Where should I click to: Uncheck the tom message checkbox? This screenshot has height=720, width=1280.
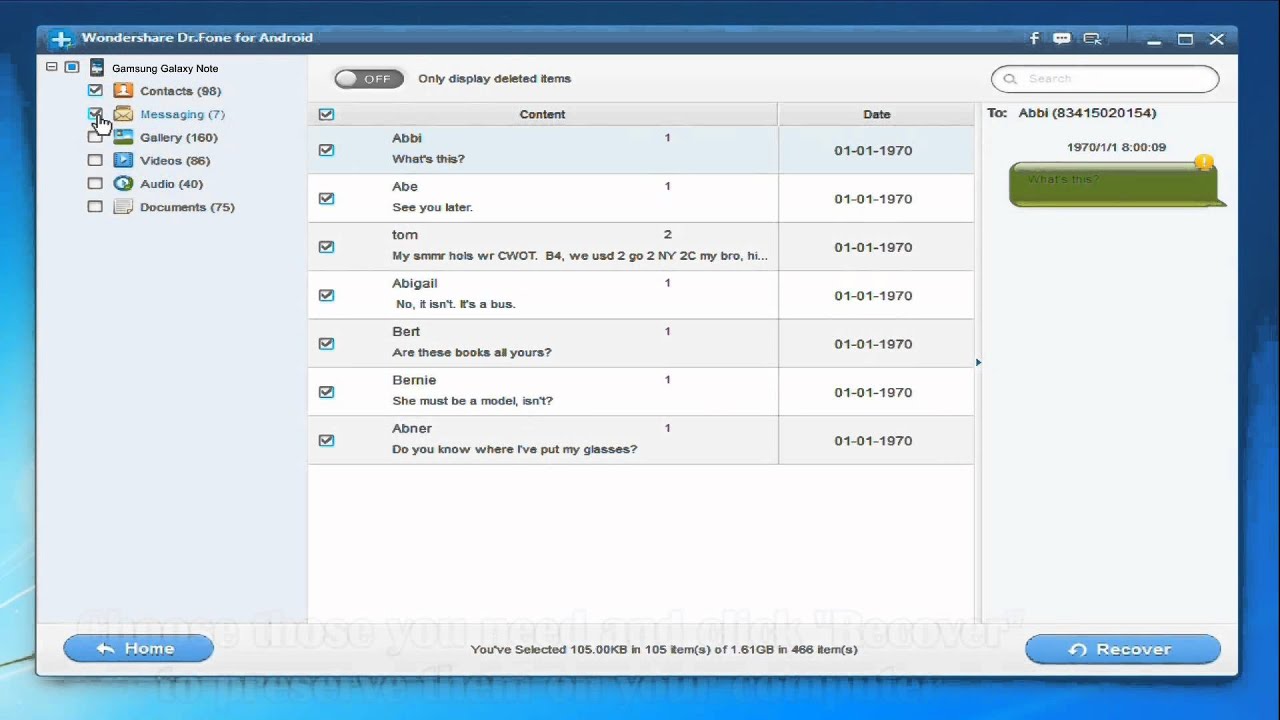click(x=326, y=247)
